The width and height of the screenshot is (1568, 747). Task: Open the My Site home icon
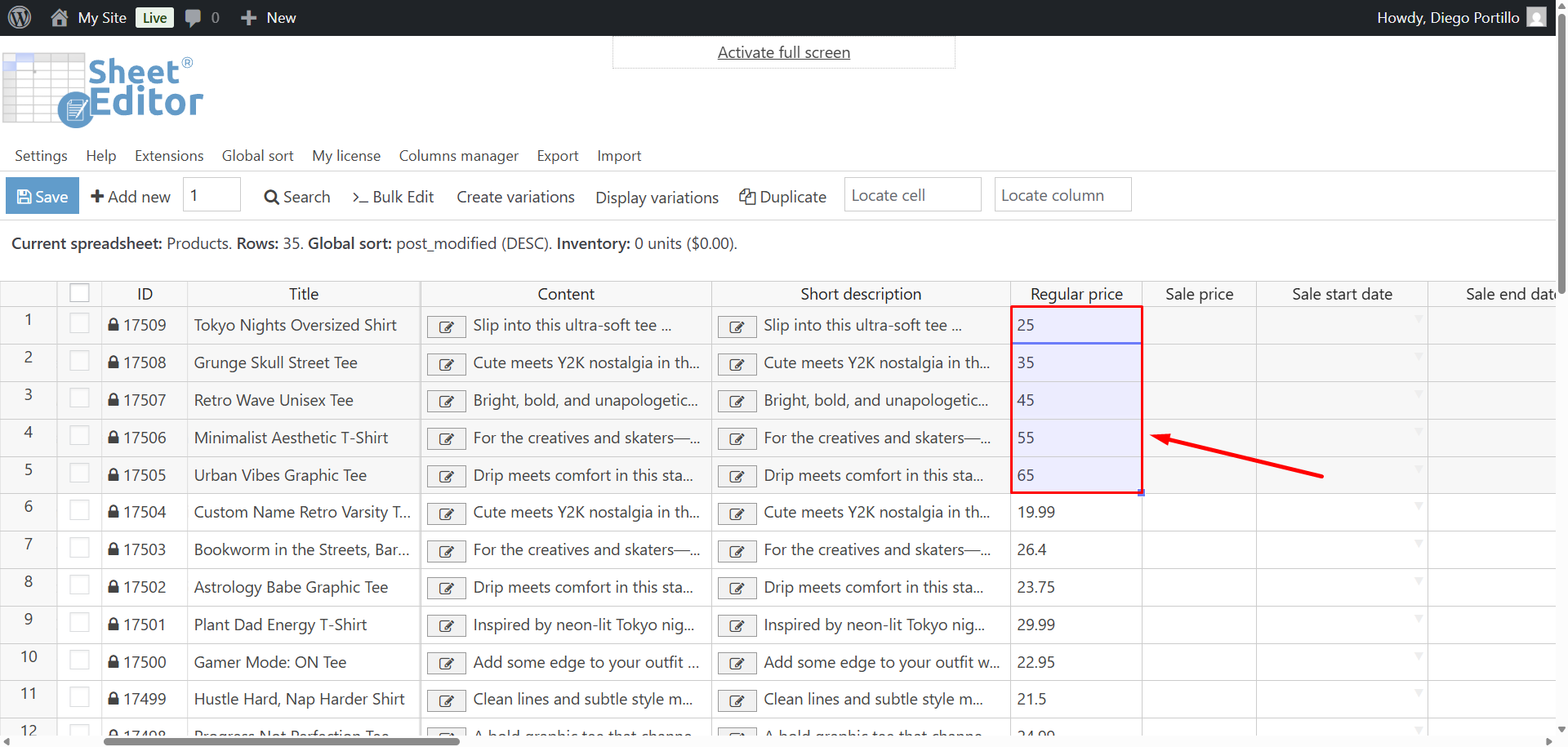tap(59, 17)
